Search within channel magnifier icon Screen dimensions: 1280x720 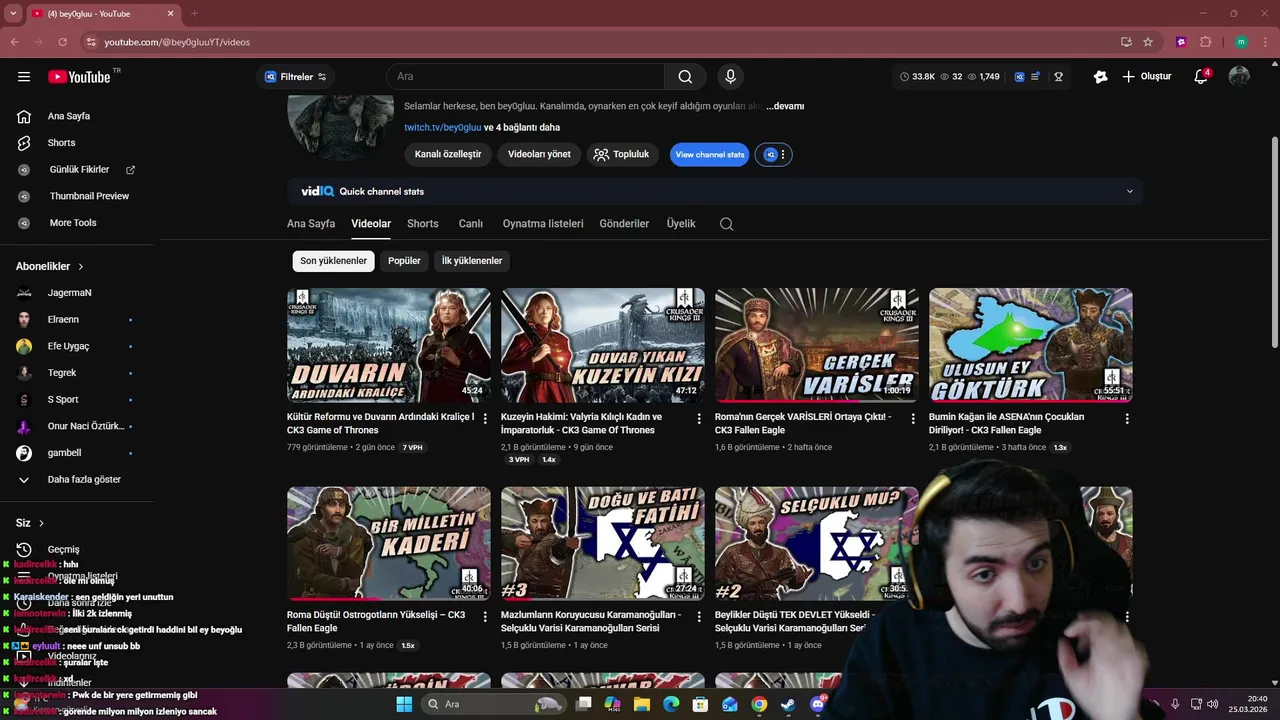(727, 224)
